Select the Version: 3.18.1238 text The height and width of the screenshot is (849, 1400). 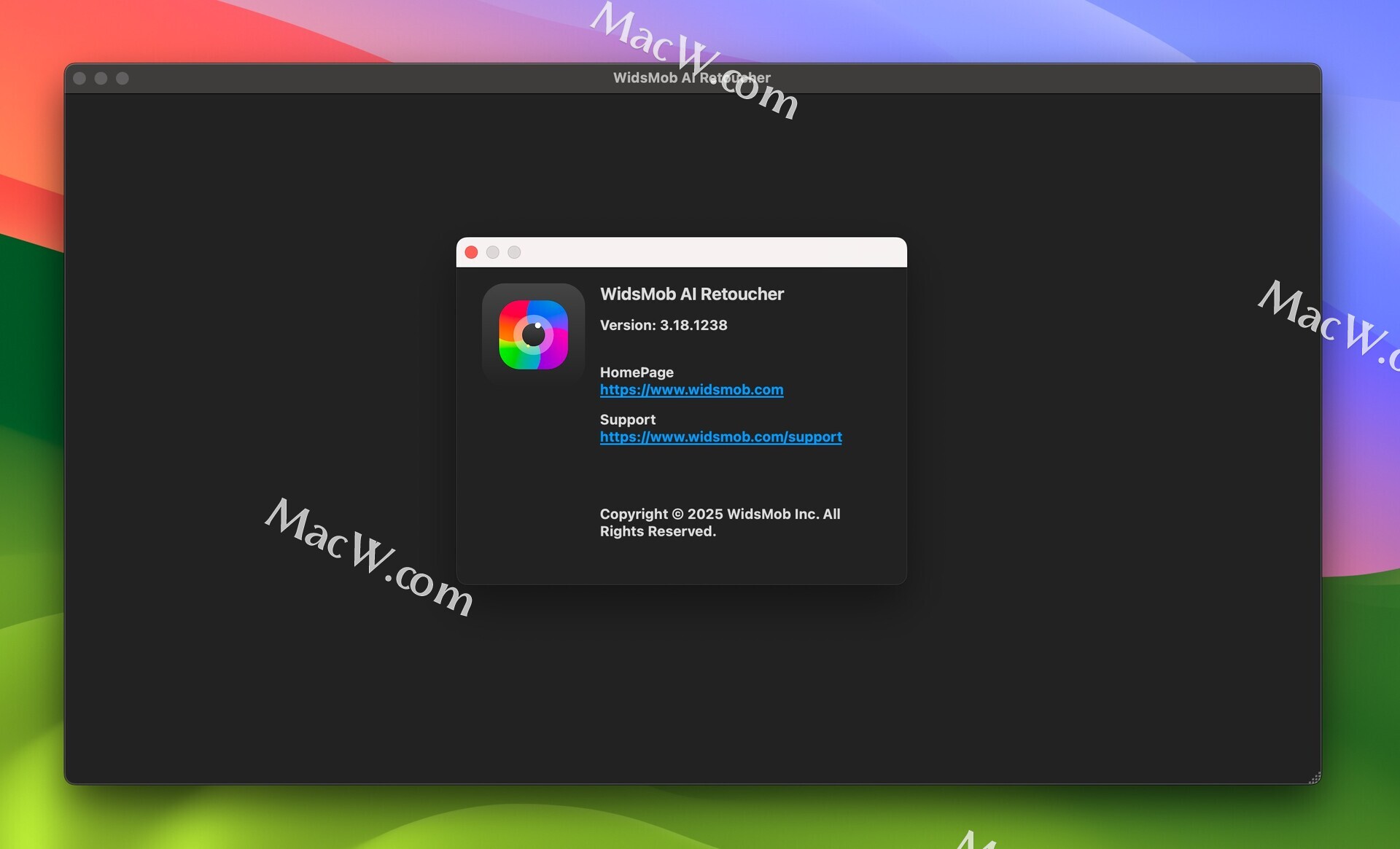(x=663, y=325)
